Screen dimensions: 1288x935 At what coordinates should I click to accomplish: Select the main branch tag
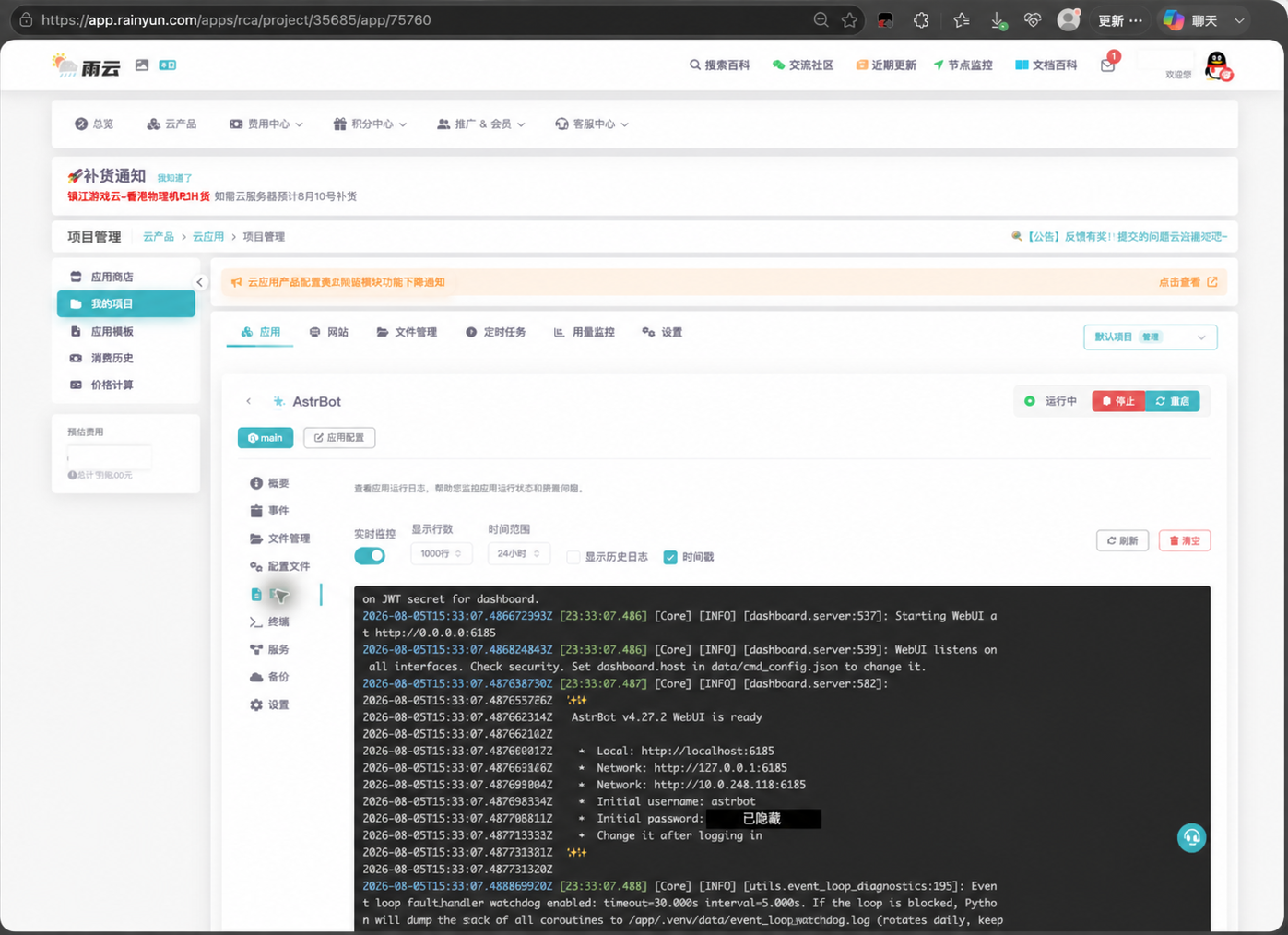[x=266, y=438]
